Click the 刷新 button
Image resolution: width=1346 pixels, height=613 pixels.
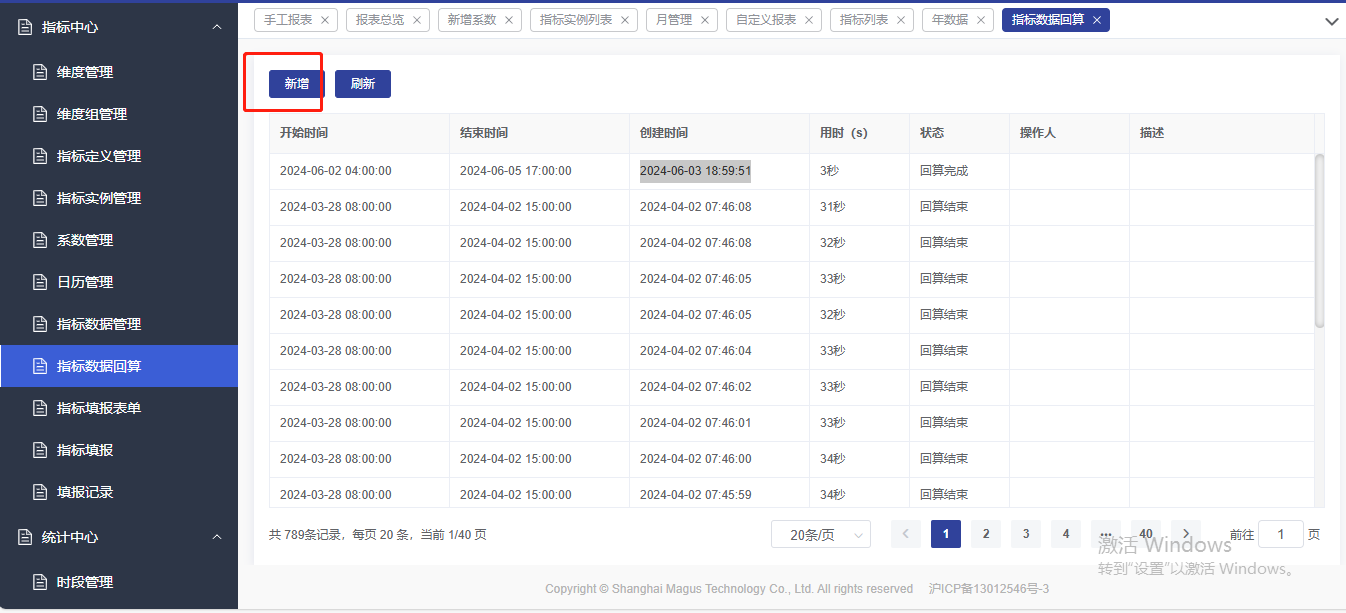pyautogui.click(x=362, y=84)
